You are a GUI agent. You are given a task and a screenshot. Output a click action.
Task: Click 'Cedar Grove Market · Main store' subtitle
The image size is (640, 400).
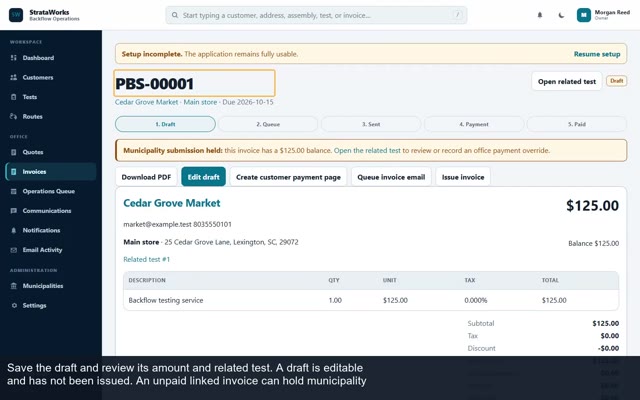(x=166, y=102)
